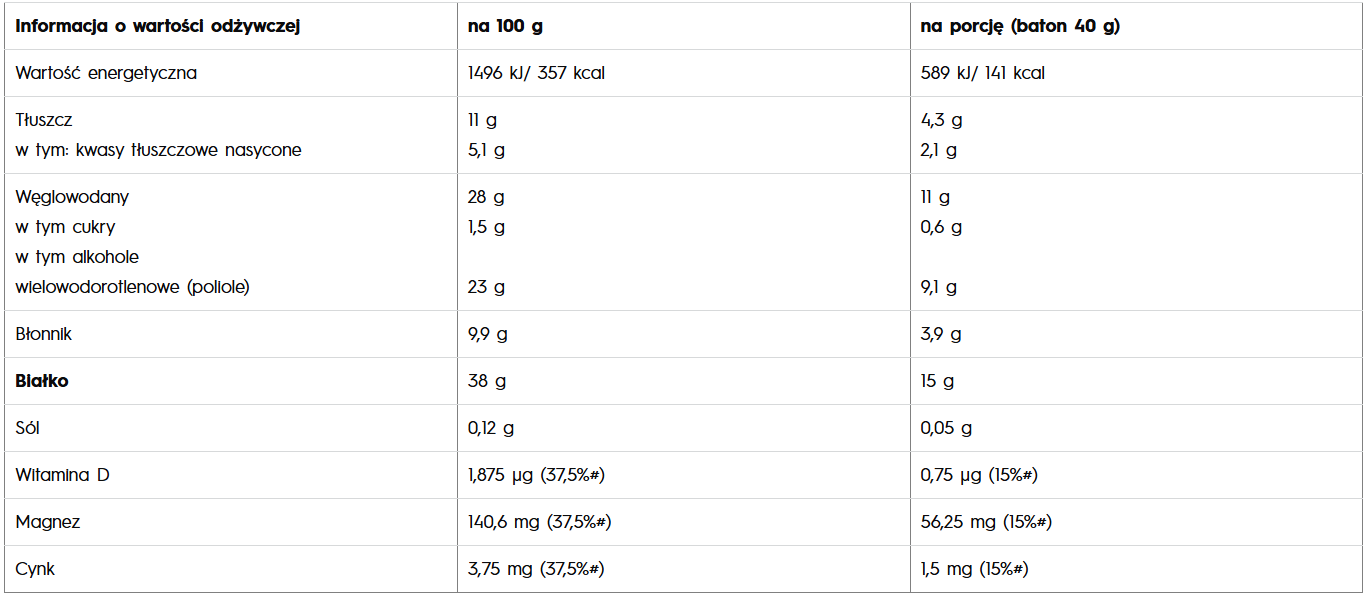
Task: Select the 'Cynk' row label
Action: tap(35, 569)
